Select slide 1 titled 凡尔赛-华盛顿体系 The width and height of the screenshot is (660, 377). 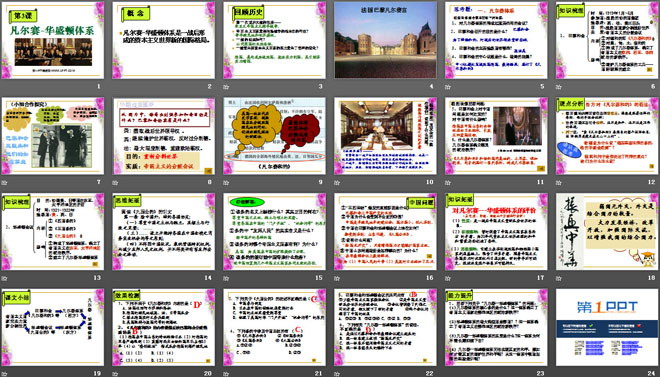point(53,40)
